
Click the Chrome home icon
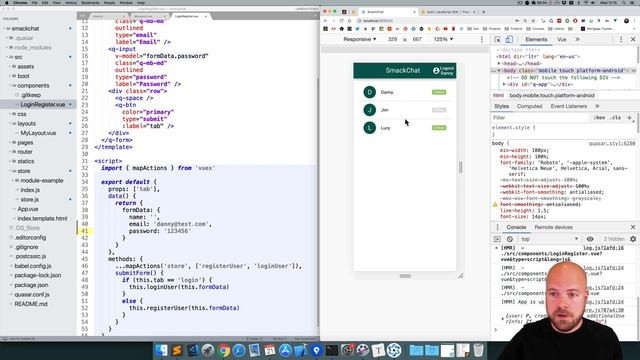pyautogui.click(x=349, y=20)
